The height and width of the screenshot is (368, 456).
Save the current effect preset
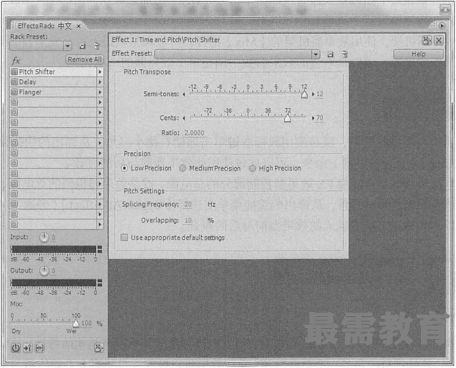click(330, 54)
